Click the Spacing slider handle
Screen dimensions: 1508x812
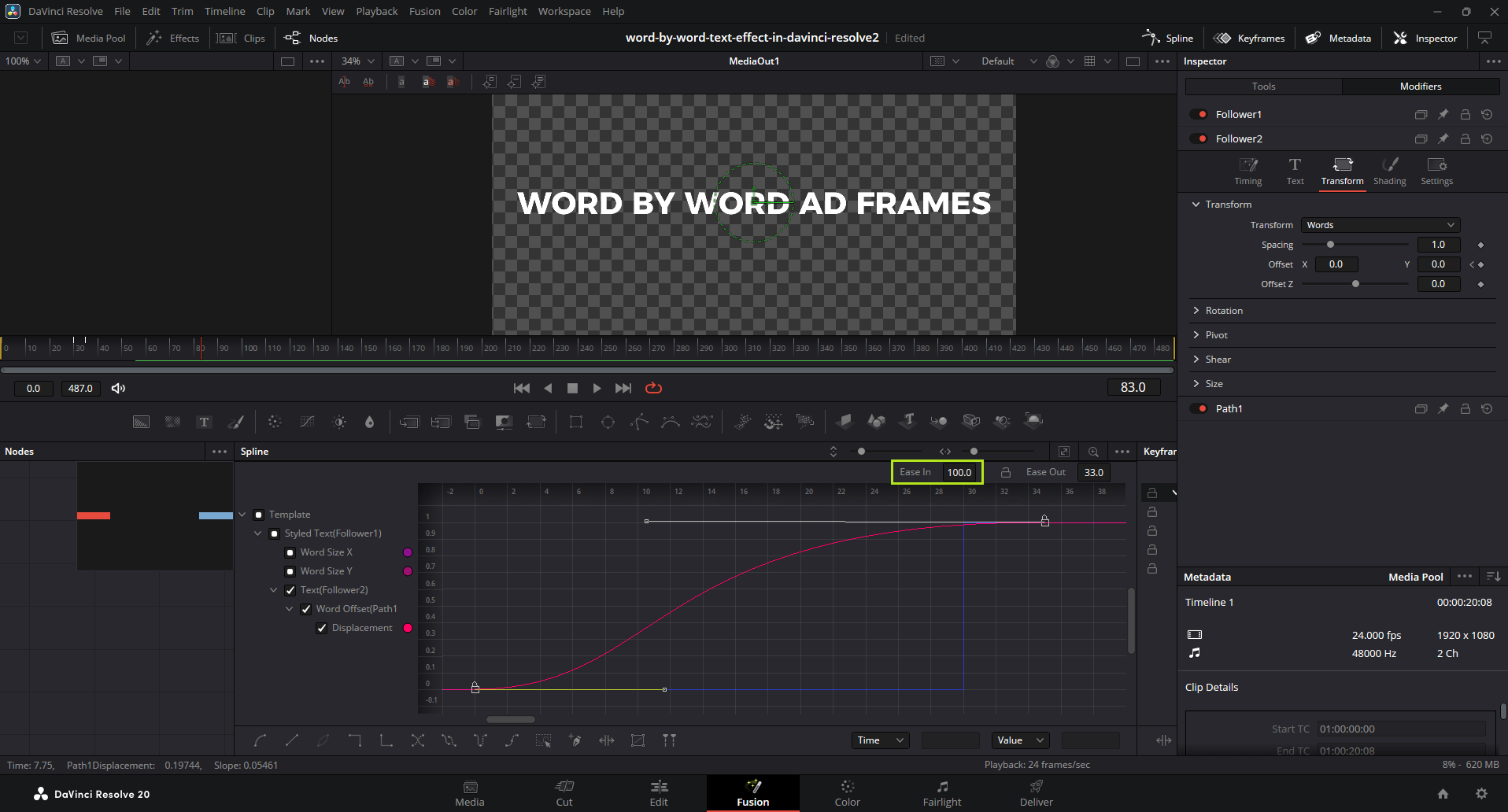coord(1330,245)
